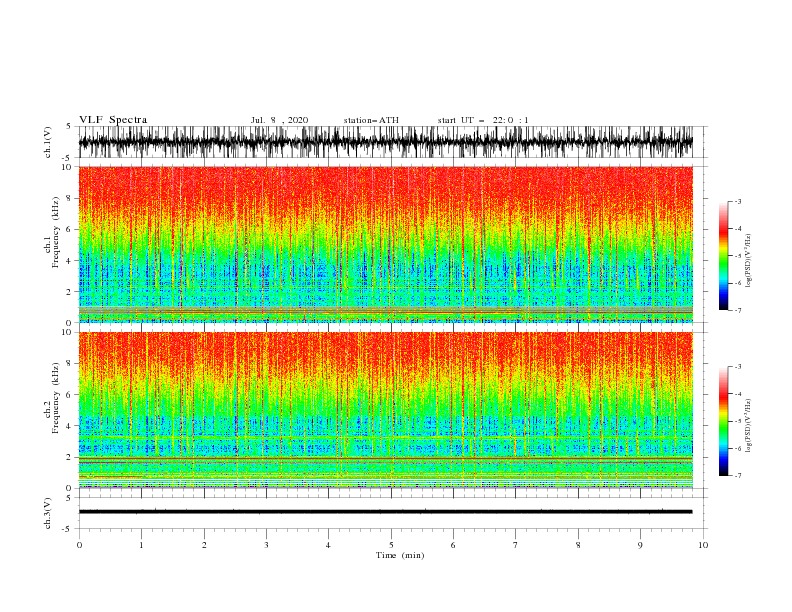Click inside the ch.2 spectrogram panel
Screen dimensions: 792x612
pos(385,410)
